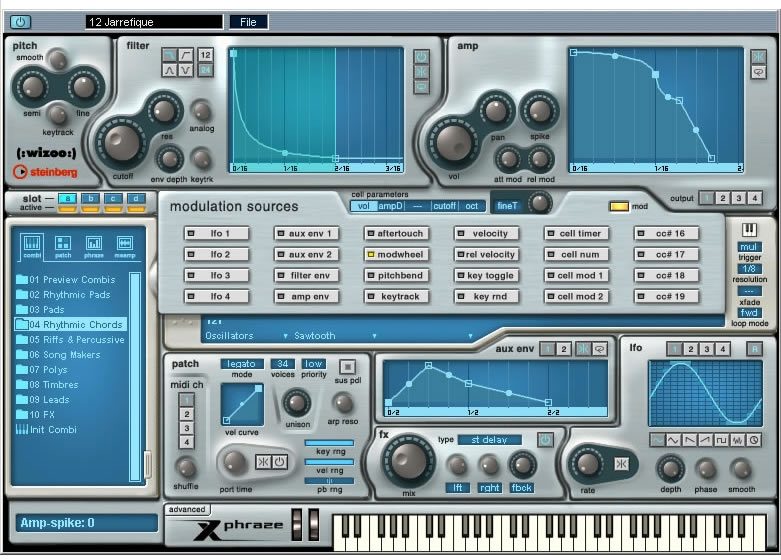Select the 12 dB filter slope
781x560 pixels.
pos(205,54)
